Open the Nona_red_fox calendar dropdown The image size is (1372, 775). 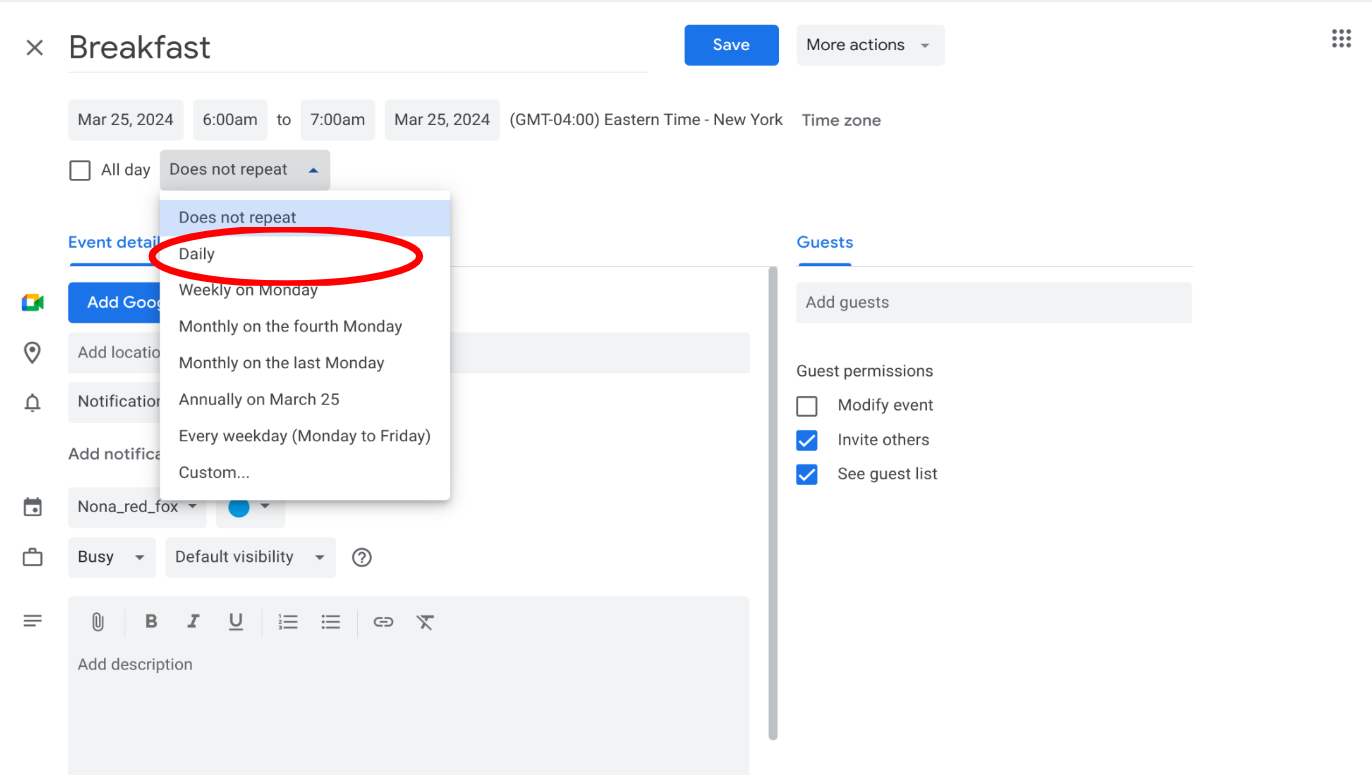pyautogui.click(x=137, y=507)
